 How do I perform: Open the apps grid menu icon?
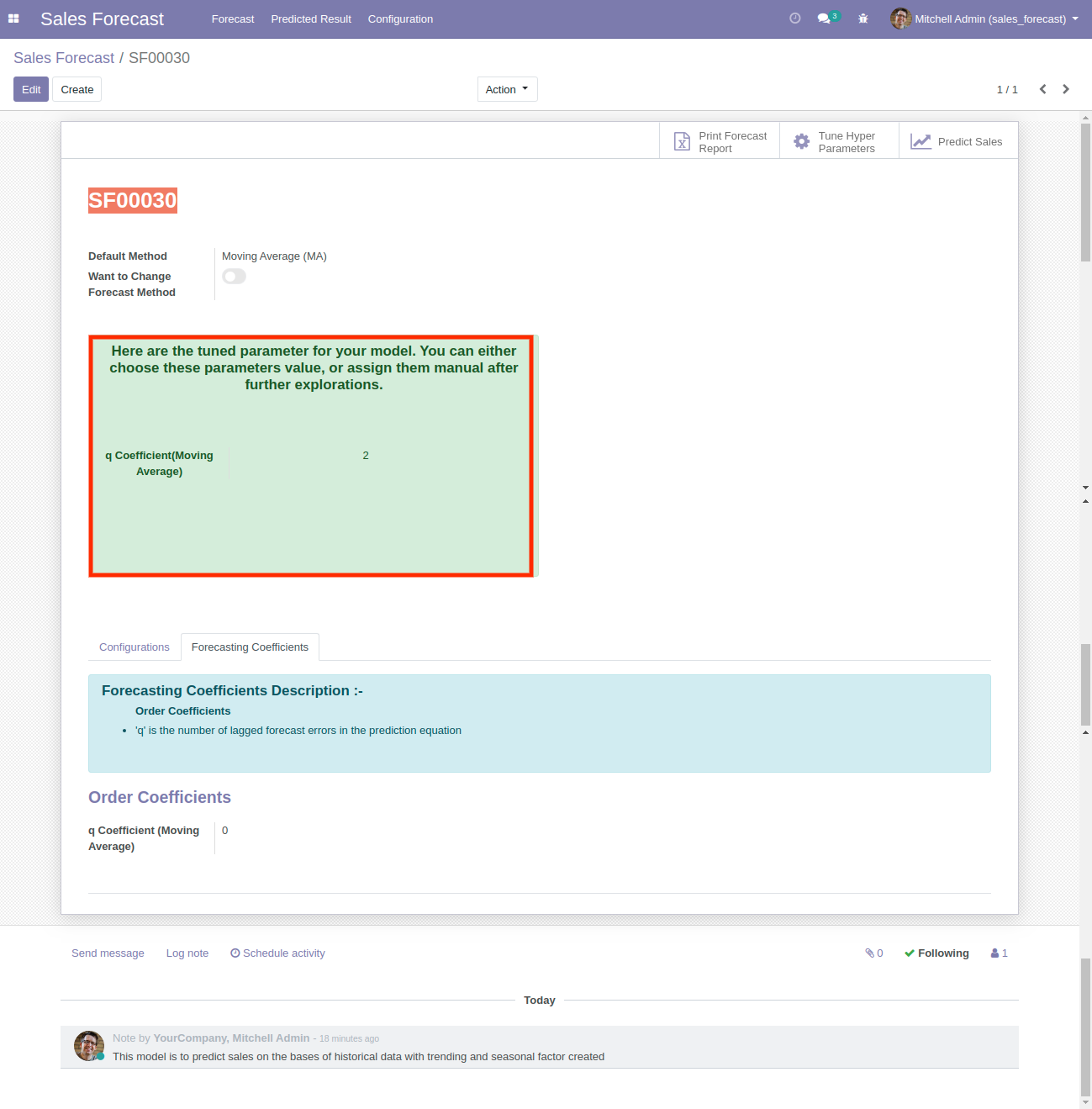point(13,18)
